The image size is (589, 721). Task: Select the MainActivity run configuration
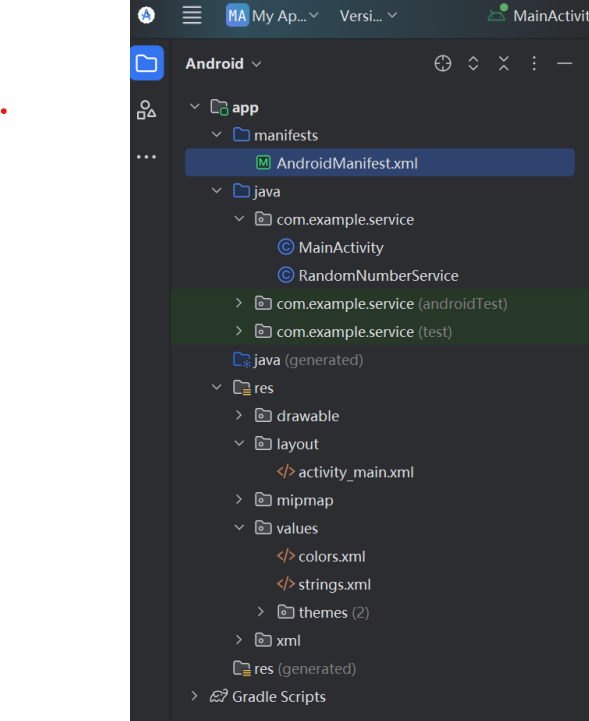pos(538,16)
